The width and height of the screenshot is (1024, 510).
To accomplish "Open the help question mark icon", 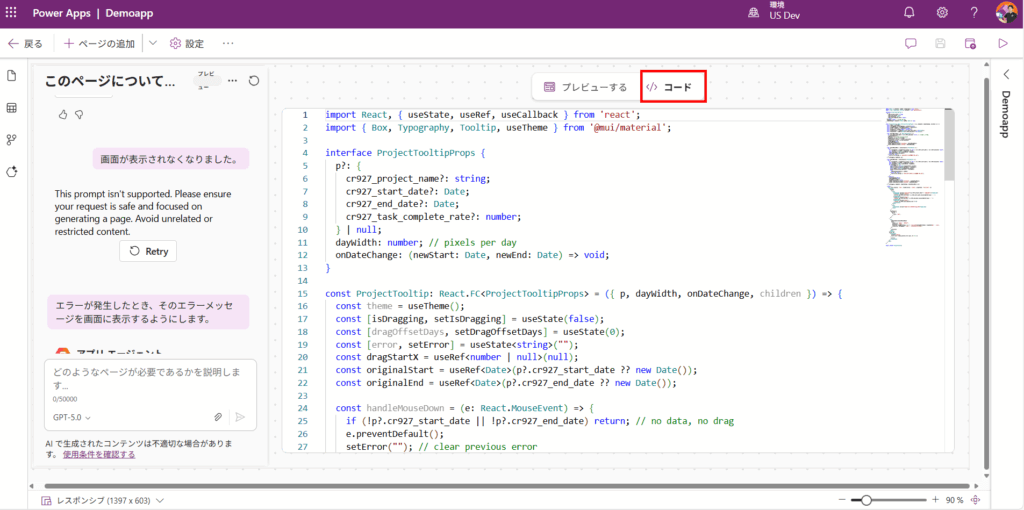I will click(974, 13).
